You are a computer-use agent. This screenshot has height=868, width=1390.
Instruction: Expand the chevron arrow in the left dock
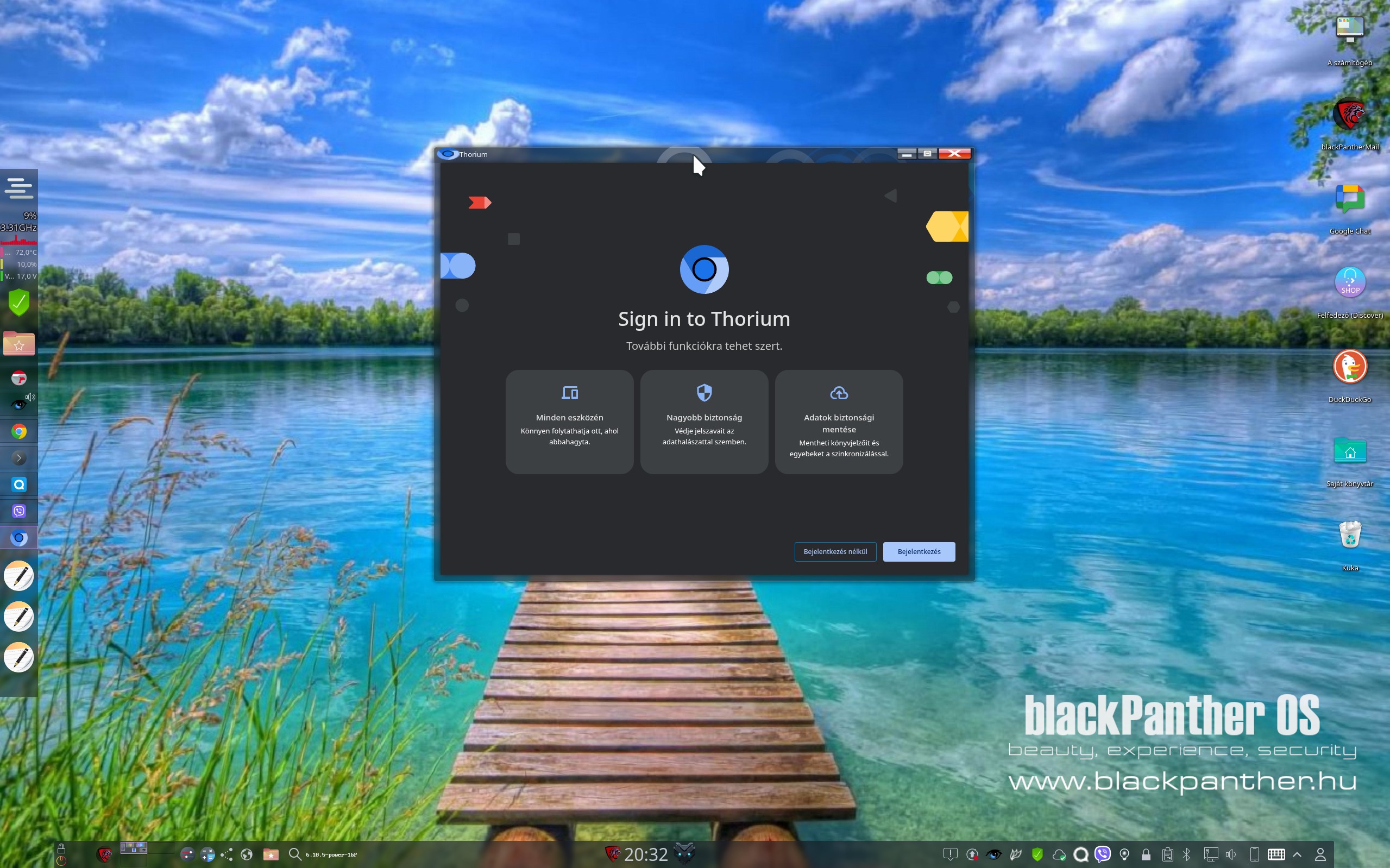pyautogui.click(x=19, y=458)
